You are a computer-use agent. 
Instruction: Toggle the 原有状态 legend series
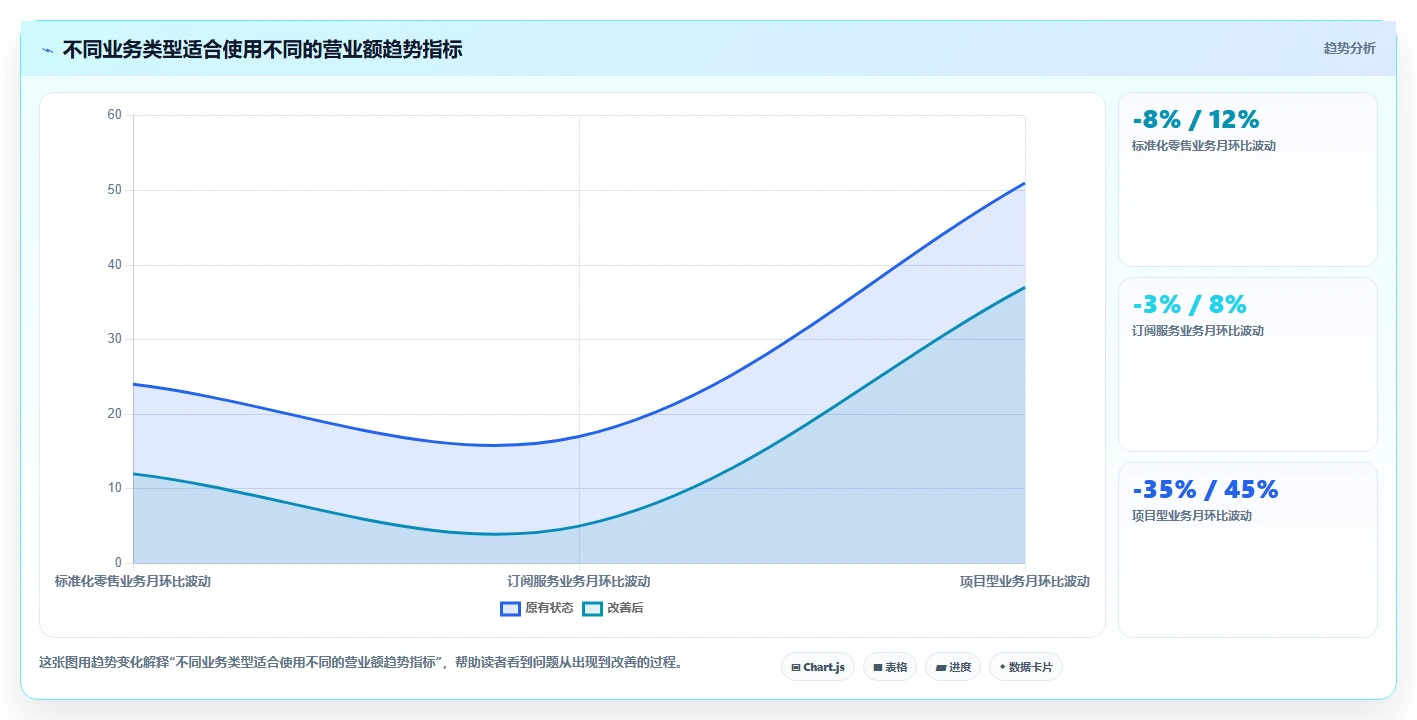[x=537, y=608]
